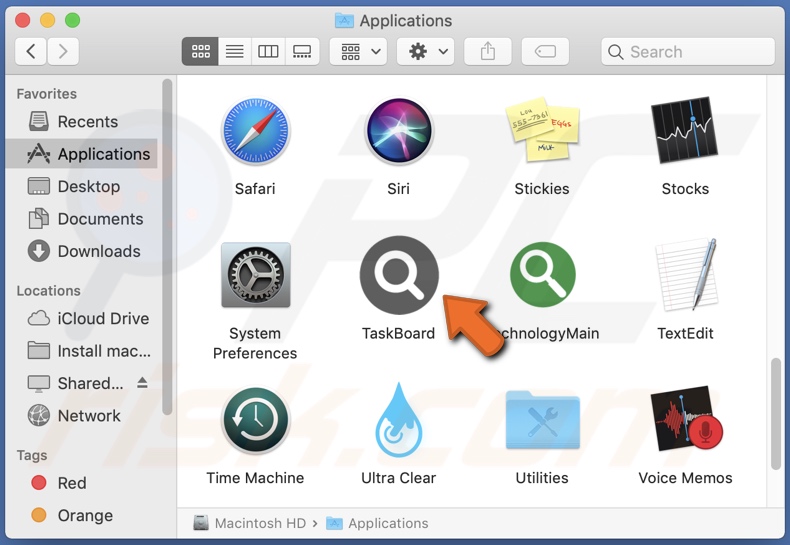The height and width of the screenshot is (545, 790).
Task: Open the group-by arrangement dropdown
Action: (x=358, y=51)
